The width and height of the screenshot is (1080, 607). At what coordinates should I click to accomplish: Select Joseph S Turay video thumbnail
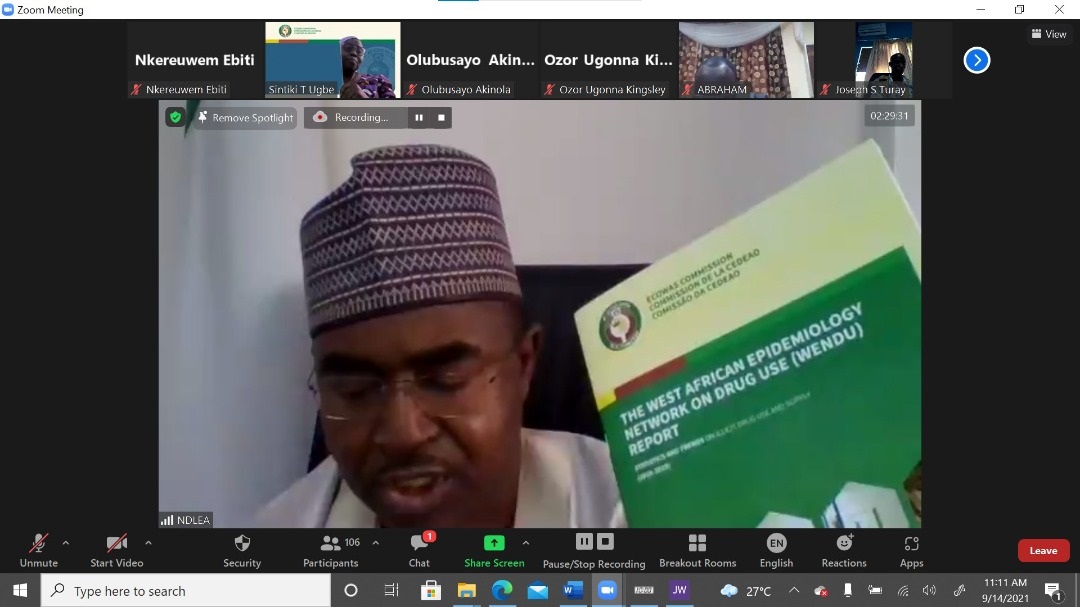pos(884,60)
